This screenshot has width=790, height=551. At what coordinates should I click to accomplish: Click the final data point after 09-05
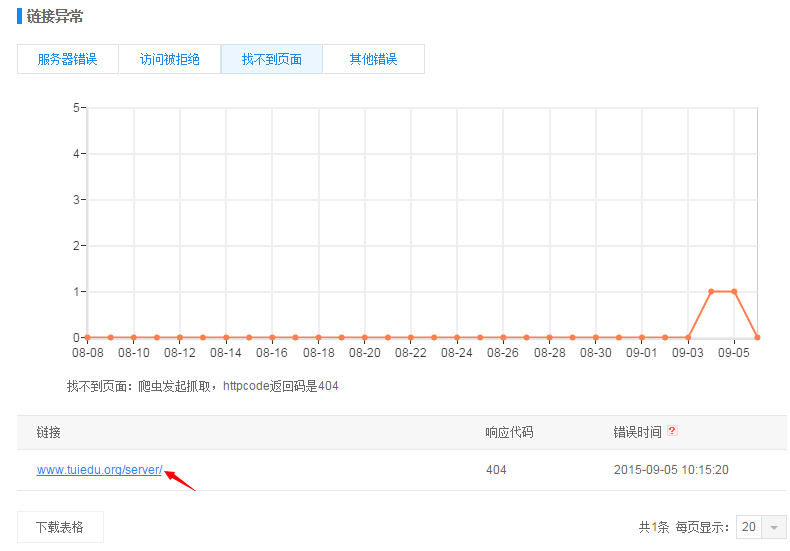click(757, 337)
